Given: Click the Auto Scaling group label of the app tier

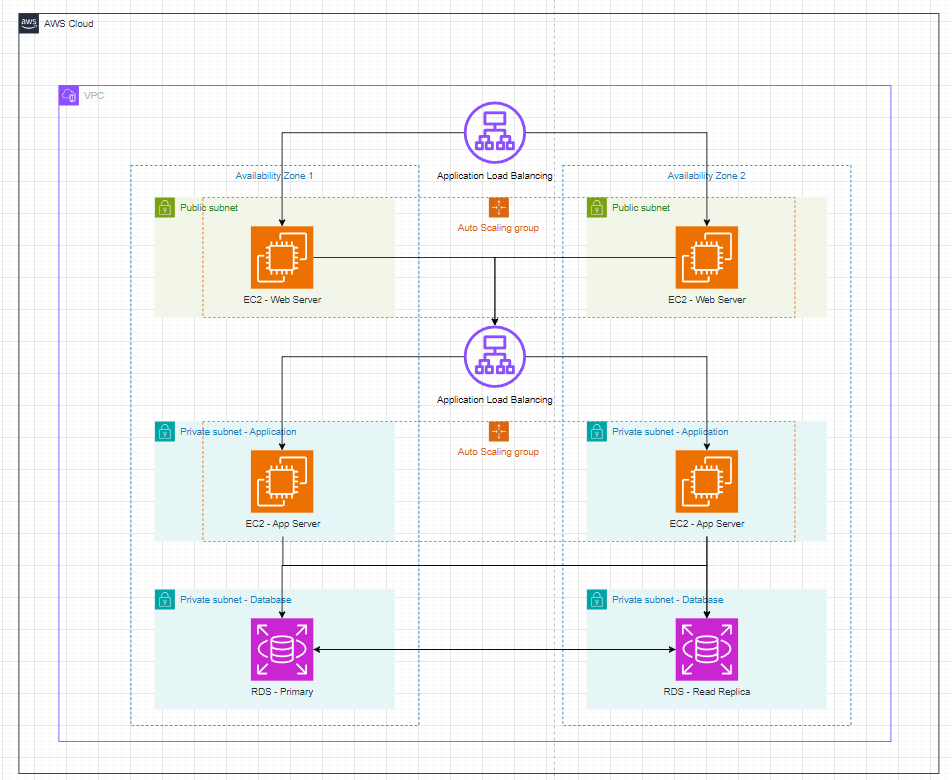Looking at the screenshot, I should [498, 452].
